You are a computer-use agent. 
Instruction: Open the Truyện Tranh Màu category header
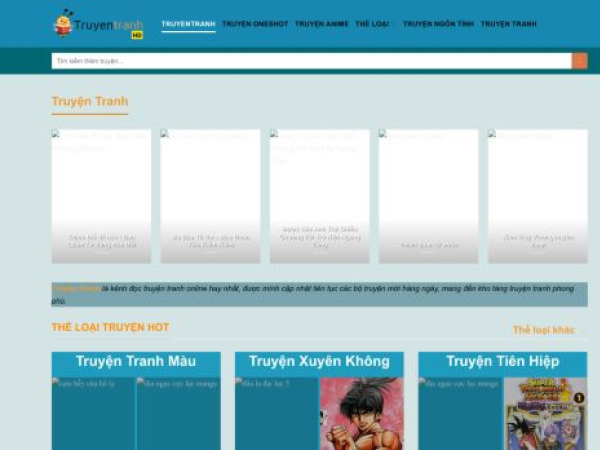136,362
